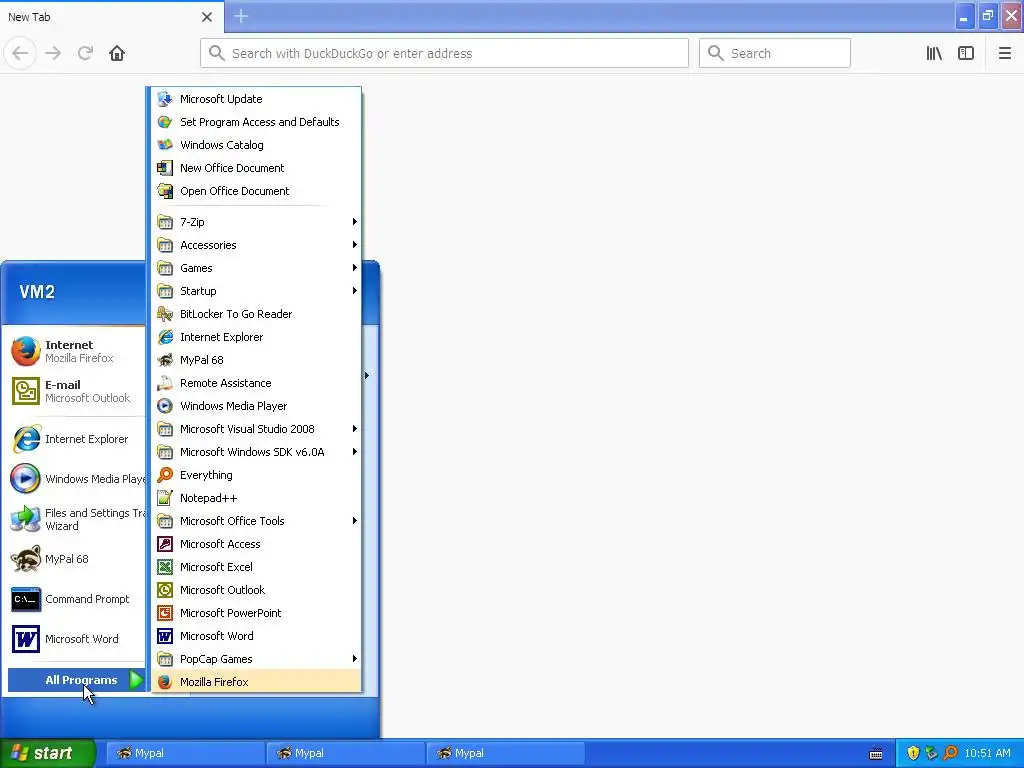The width and height of the screenshot is (1024, 768).
Task: Click the security shield tray icon
Action: [x=913, y=753]
